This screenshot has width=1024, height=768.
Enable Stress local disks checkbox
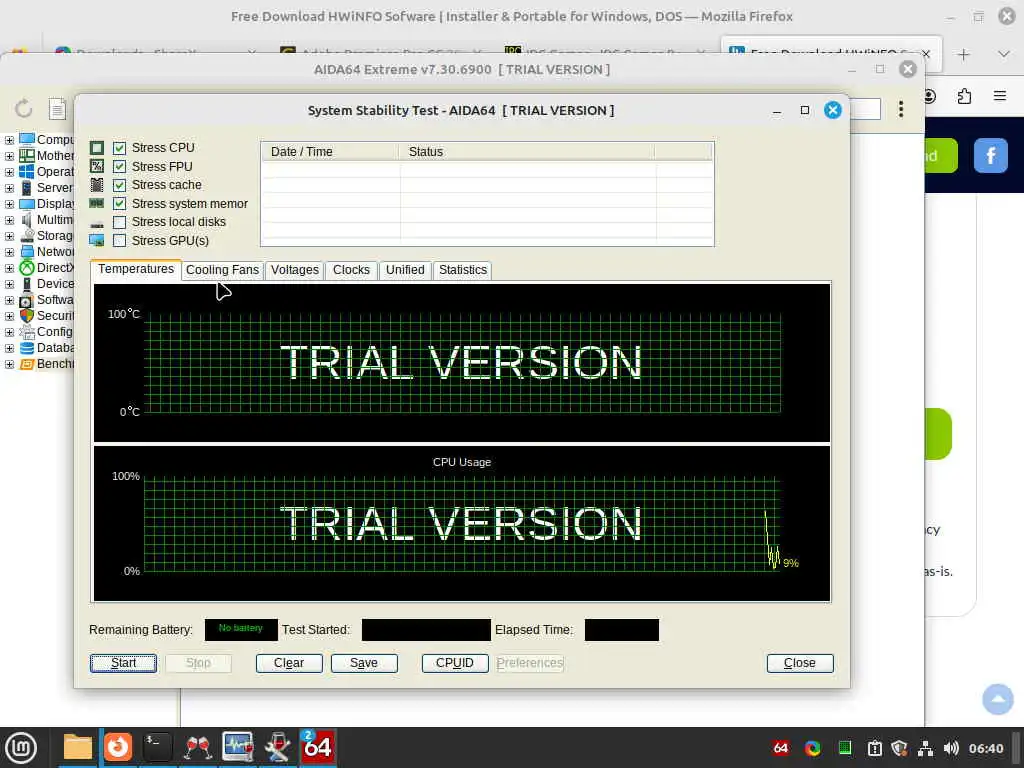[x=120, y=223]
